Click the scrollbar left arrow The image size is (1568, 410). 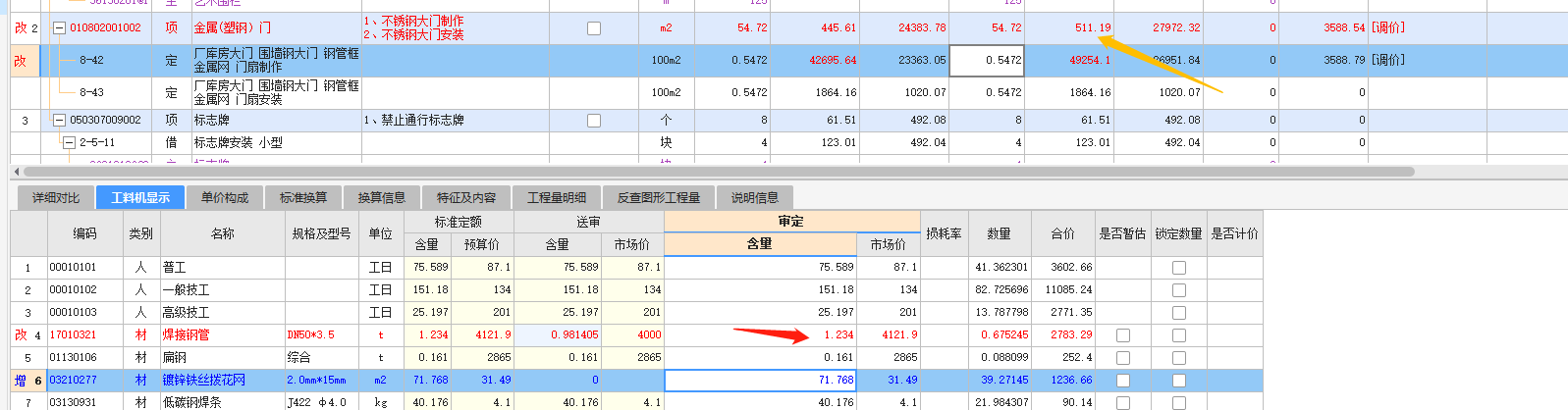(15, 172)
